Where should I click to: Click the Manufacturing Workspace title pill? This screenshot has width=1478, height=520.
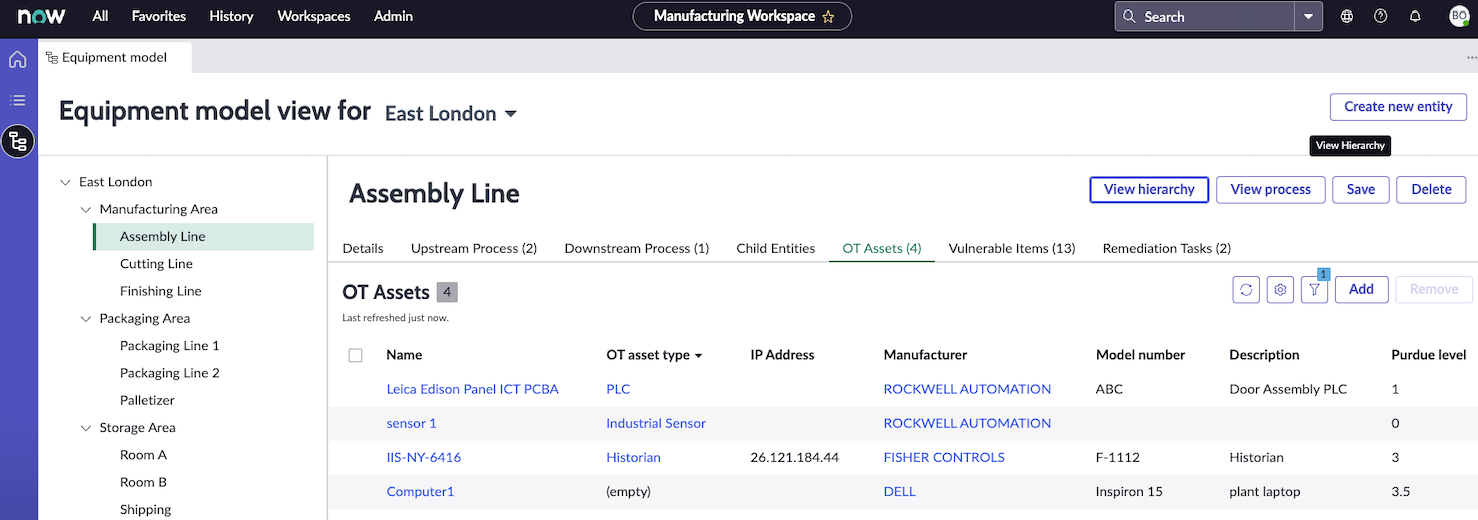(x=742, y=16)
